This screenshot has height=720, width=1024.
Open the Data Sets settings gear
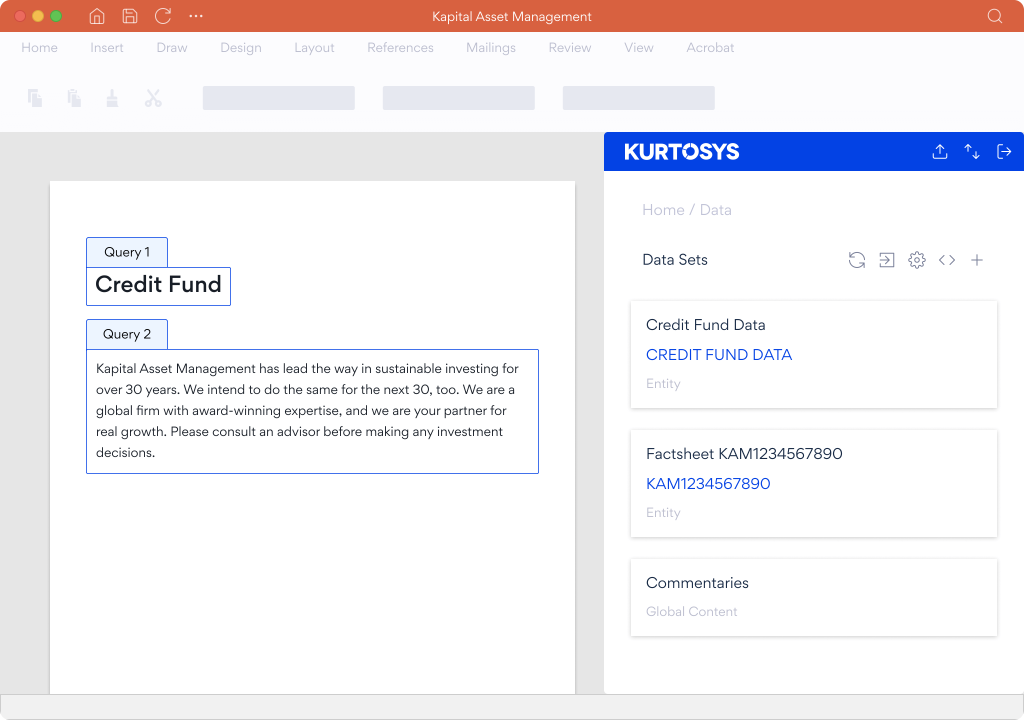pyautogui.click(x=917, y=260)
